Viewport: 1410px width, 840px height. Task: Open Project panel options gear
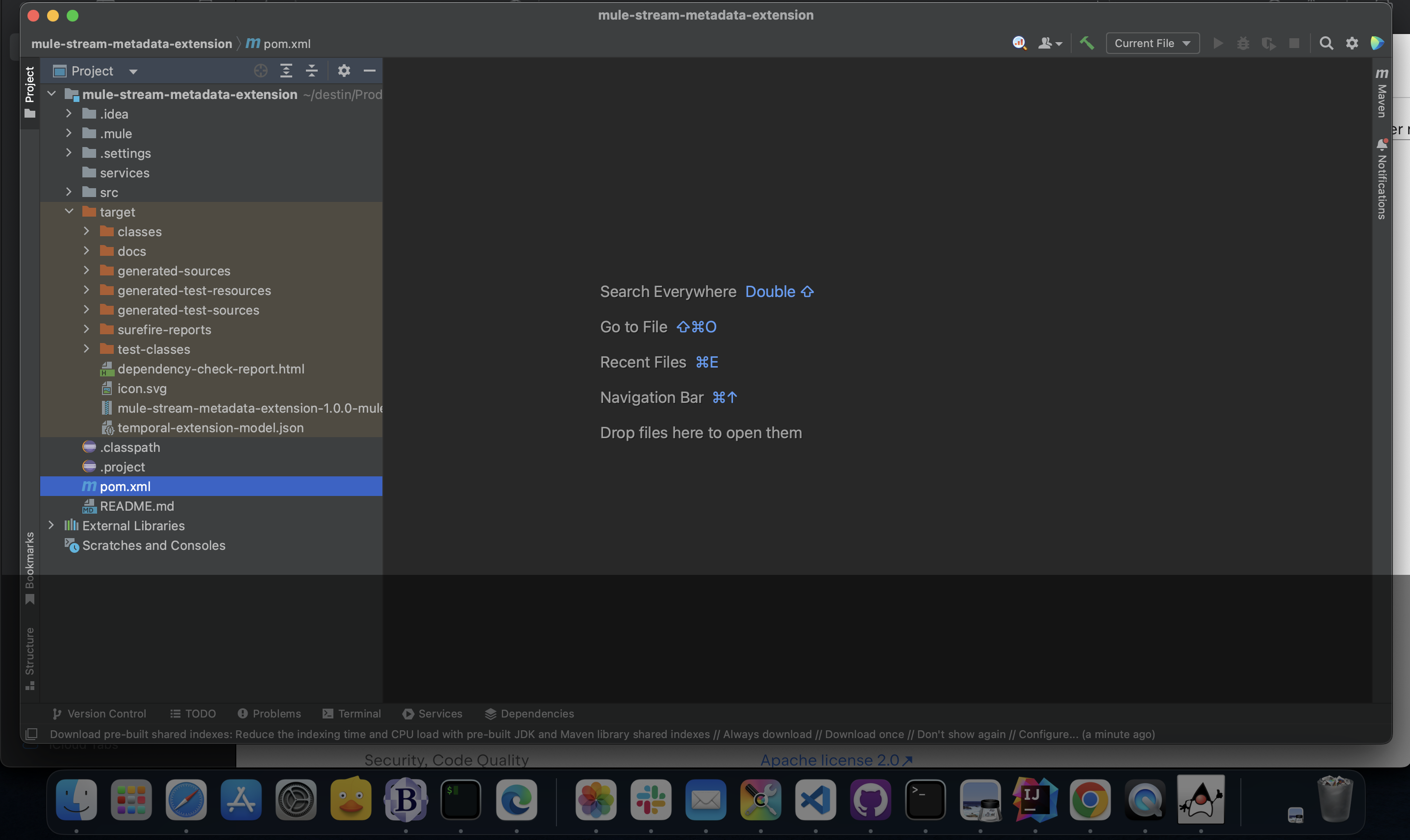344,71
